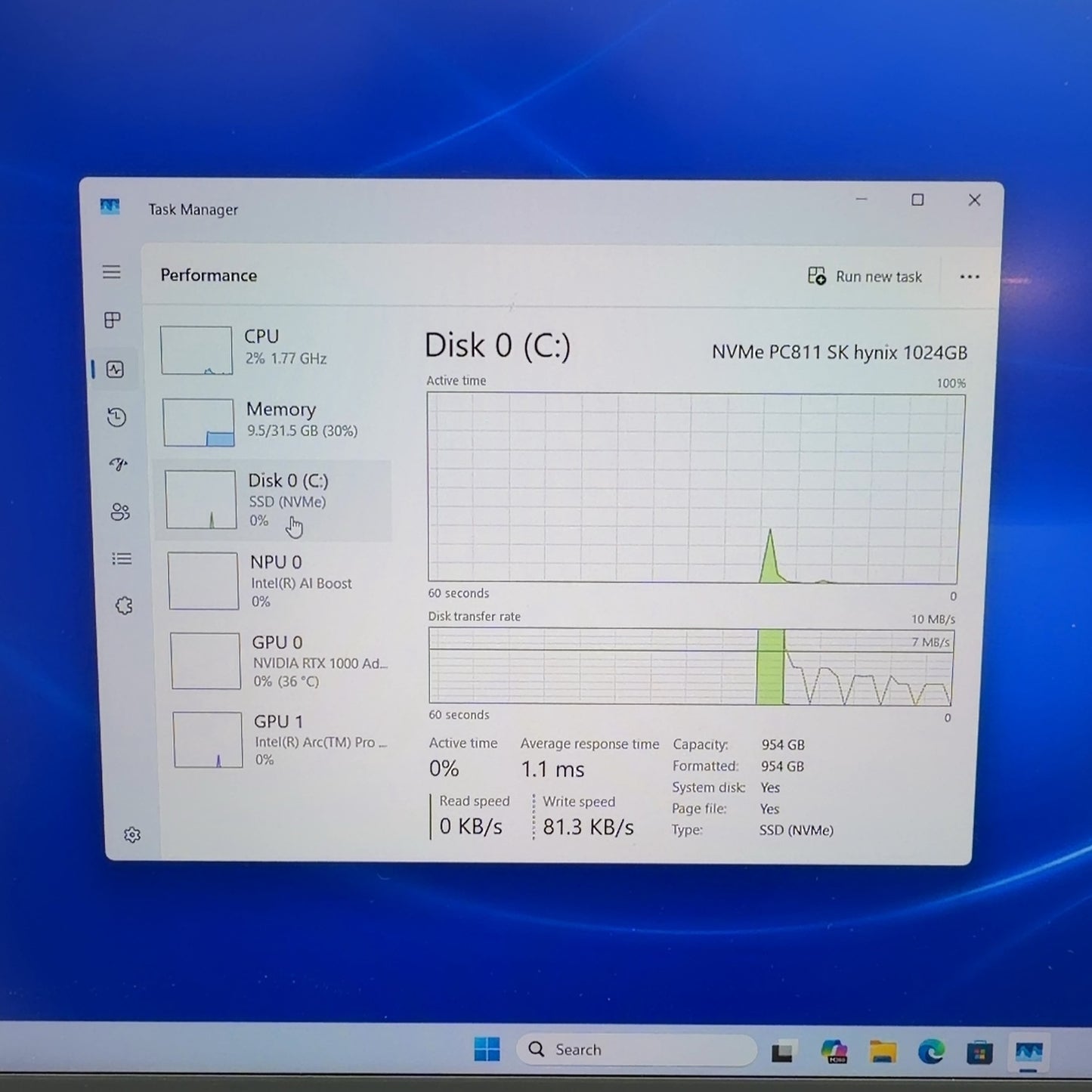Click the Type SSD (NVMe) value

[x=796, y=830]
